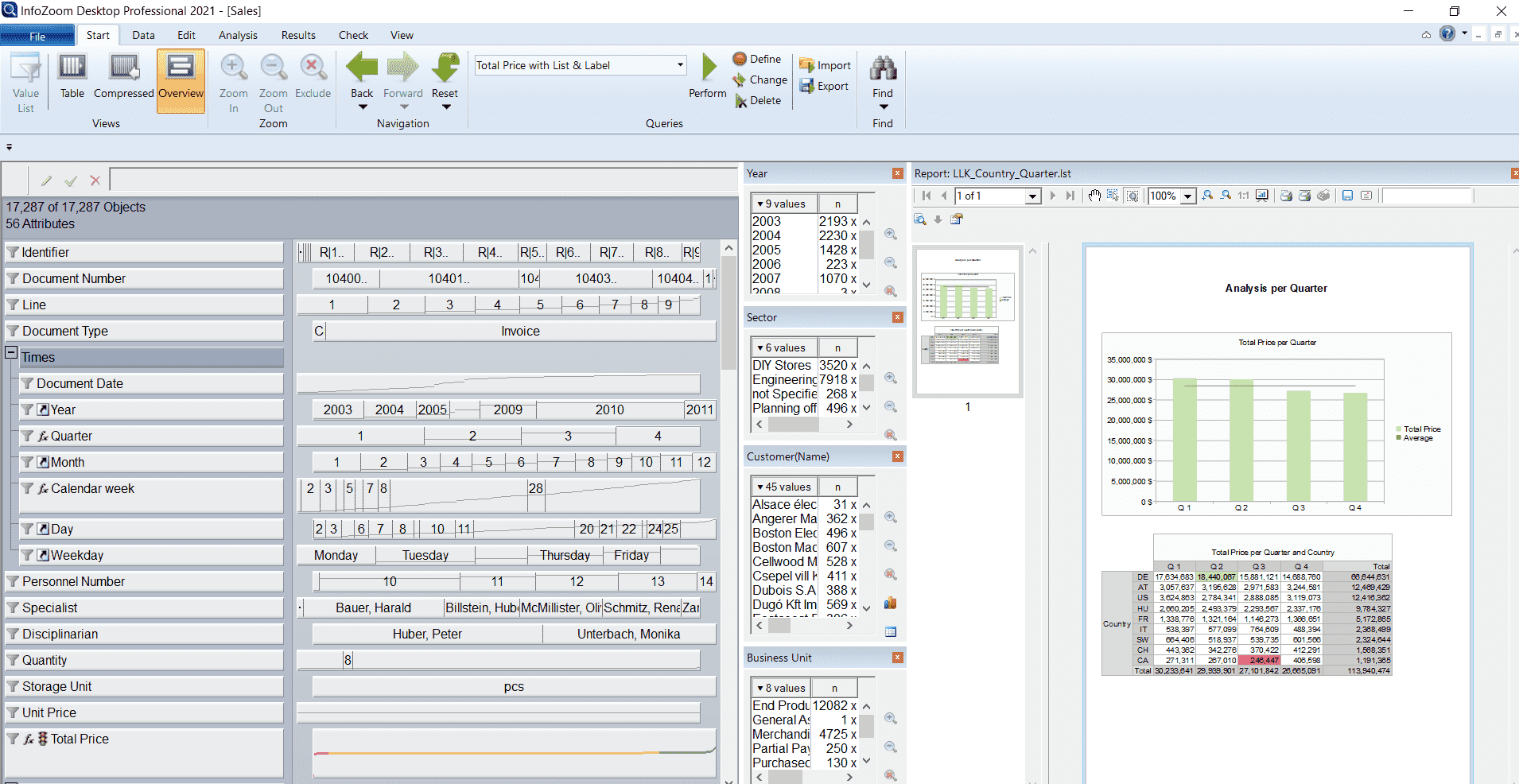Open the 100% report zoom dropdown
1519x784 pixels.
[1187, 196]
